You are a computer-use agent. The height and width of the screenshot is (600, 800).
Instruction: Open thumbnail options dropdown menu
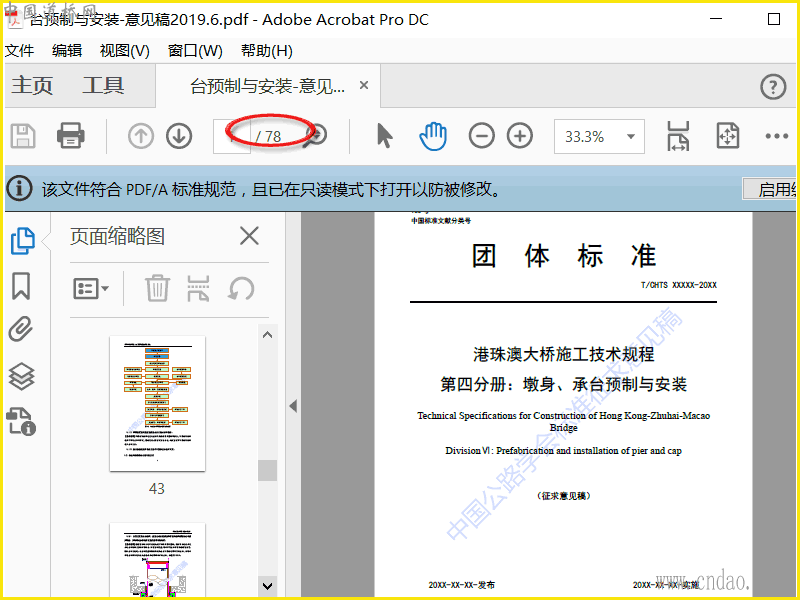91,289
